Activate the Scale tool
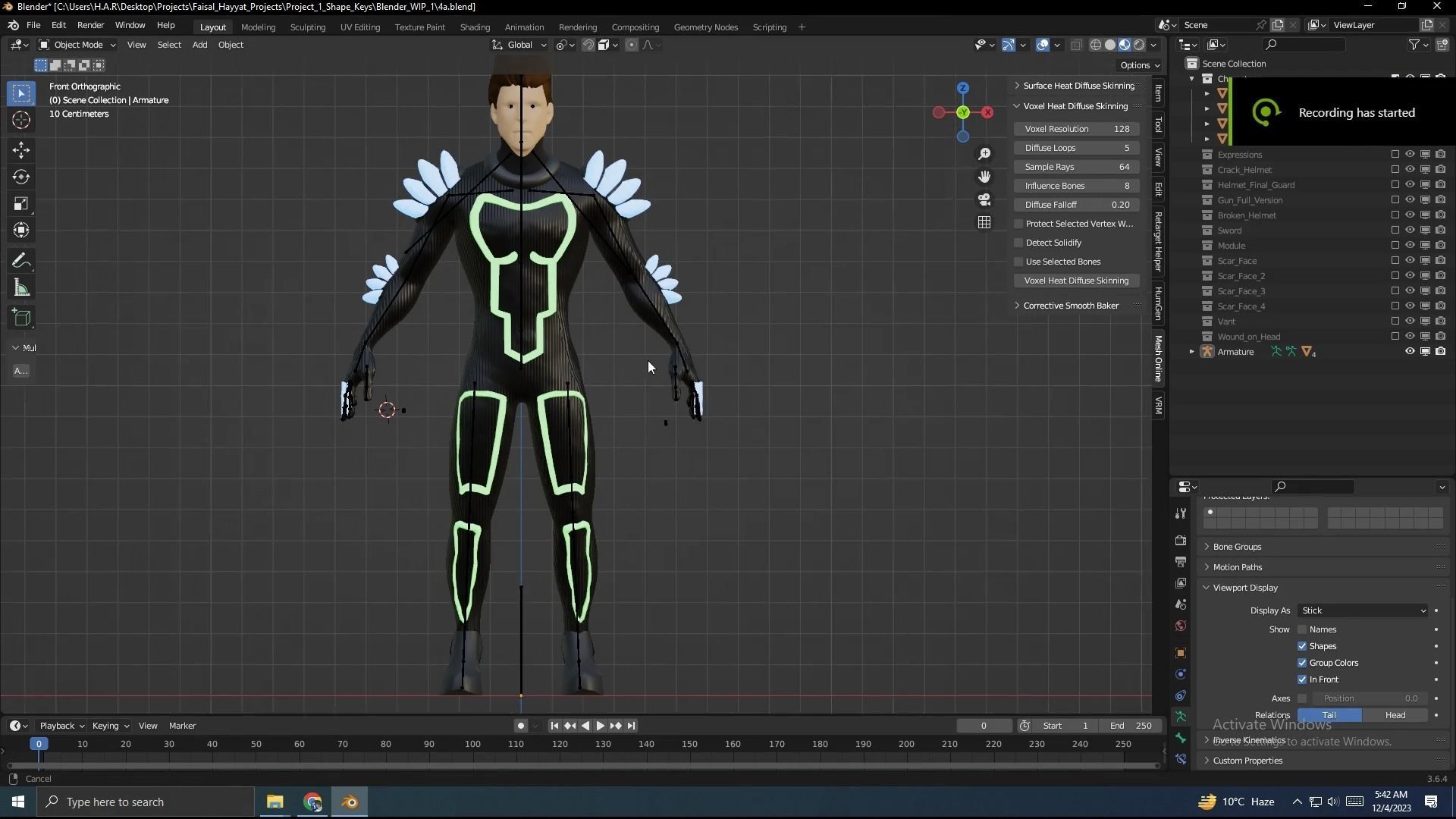 click(x=21, y=203)
